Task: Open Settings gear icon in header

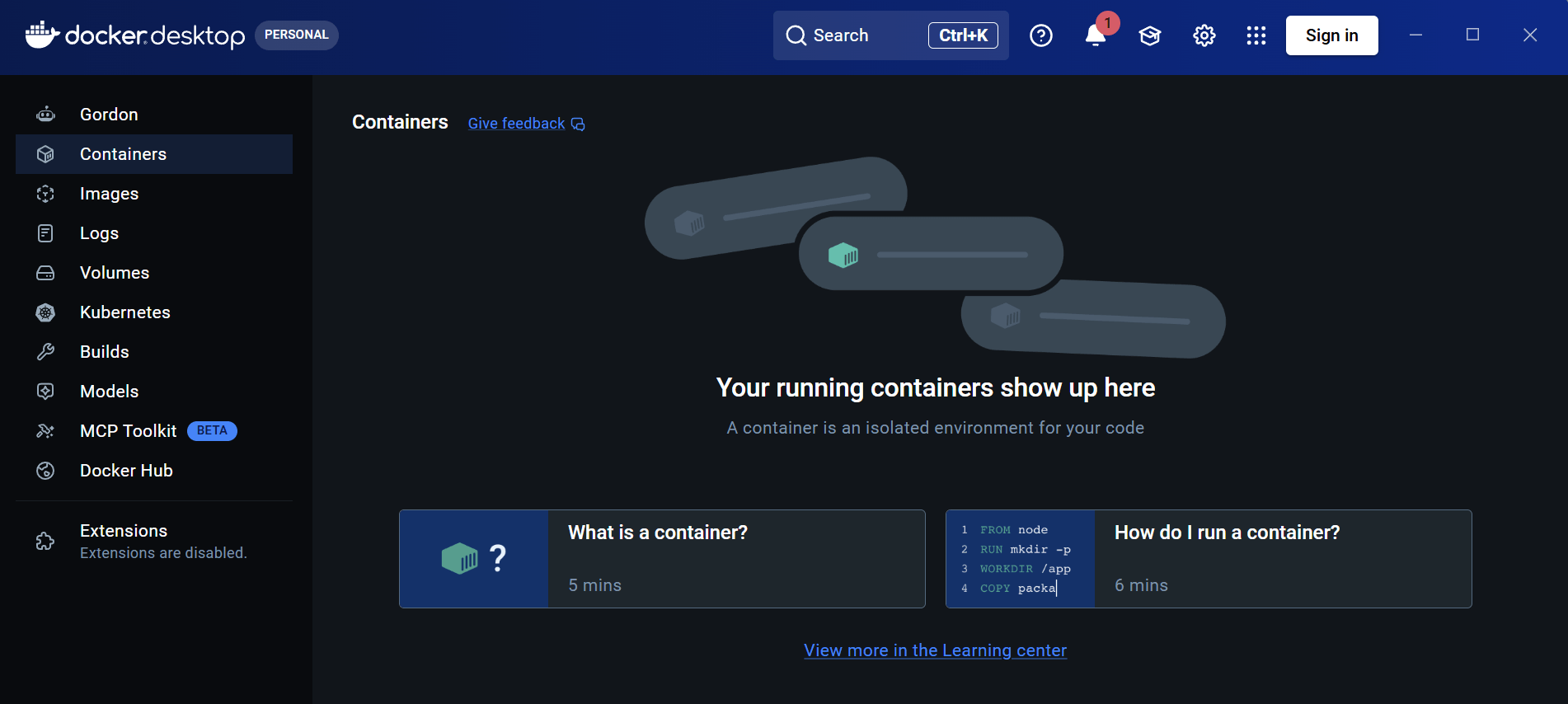Action: pos(1204,35)
